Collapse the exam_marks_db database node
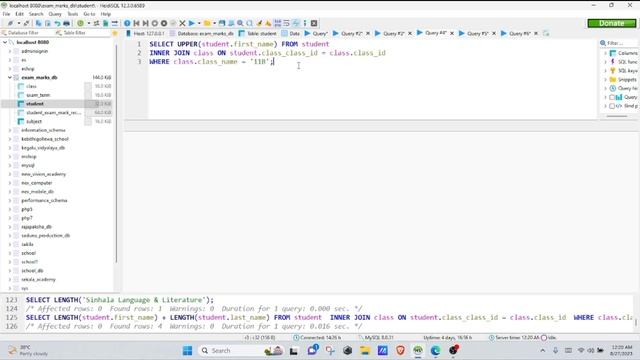The height and width of the screenshot is (360, 640). pos(10,77)
